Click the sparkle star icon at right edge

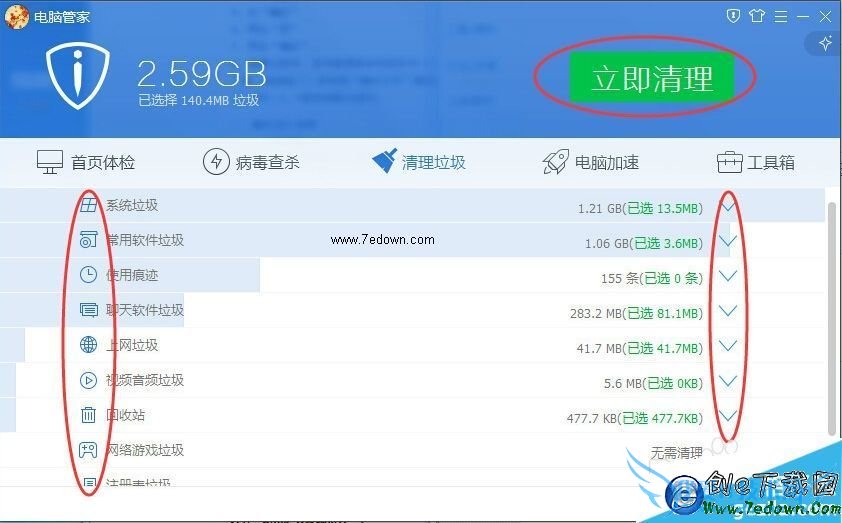point(825,43)
